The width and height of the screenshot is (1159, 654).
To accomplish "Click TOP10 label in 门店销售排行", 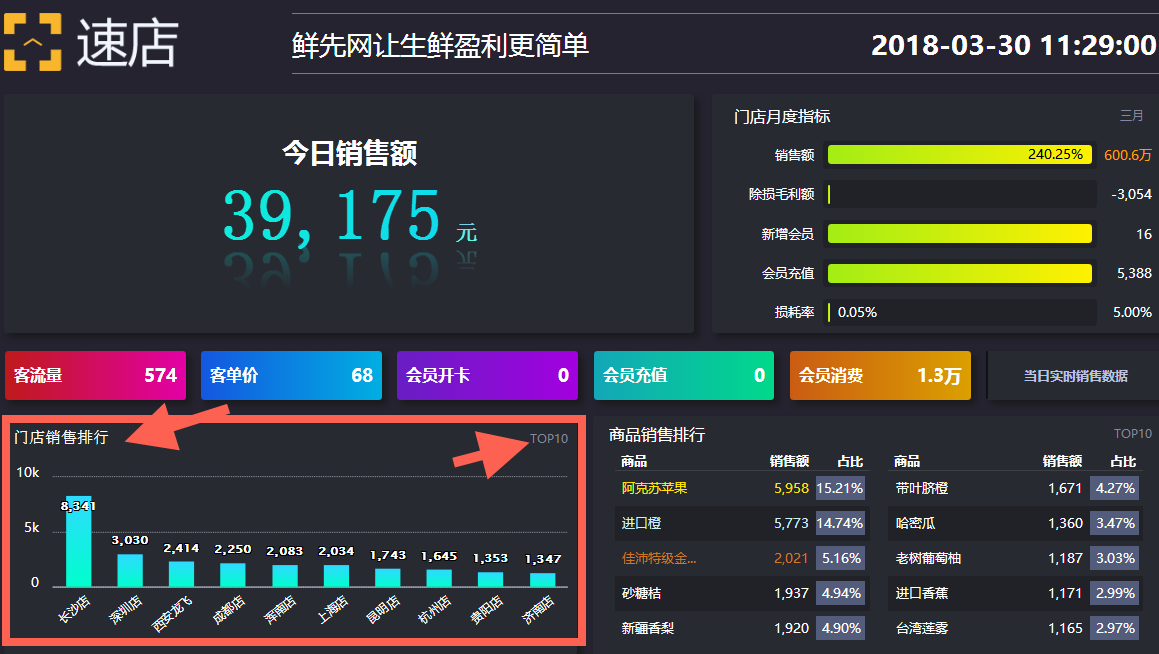I will click(x=548, y=438).
